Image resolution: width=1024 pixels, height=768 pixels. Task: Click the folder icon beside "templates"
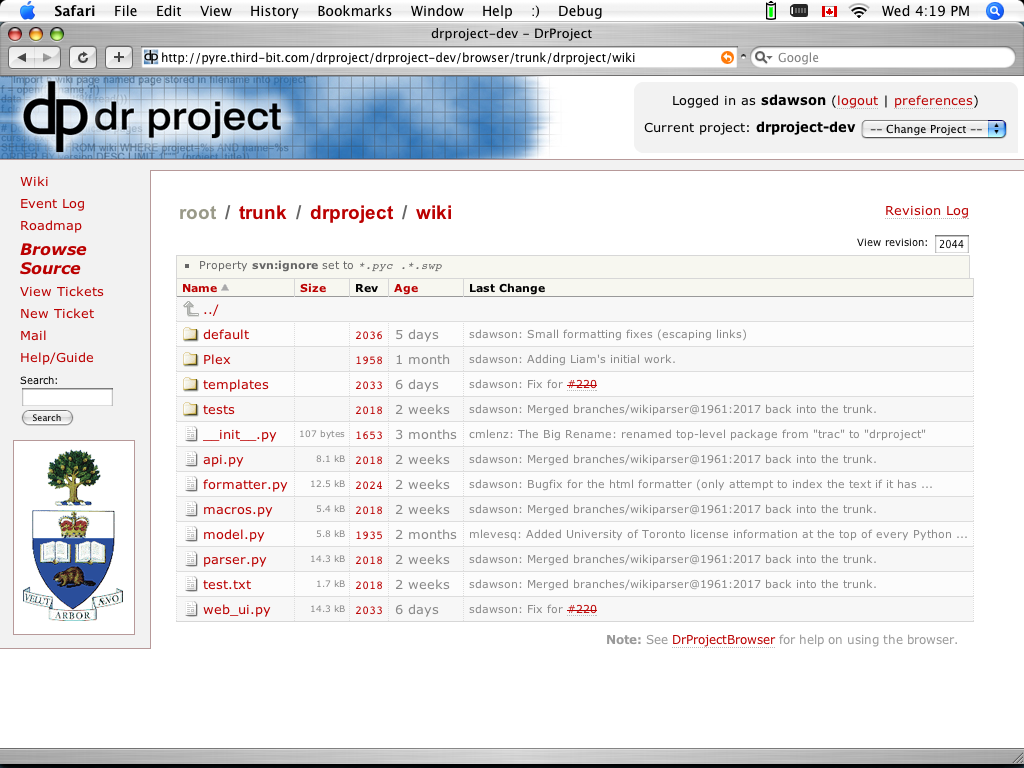pos(190,384)
